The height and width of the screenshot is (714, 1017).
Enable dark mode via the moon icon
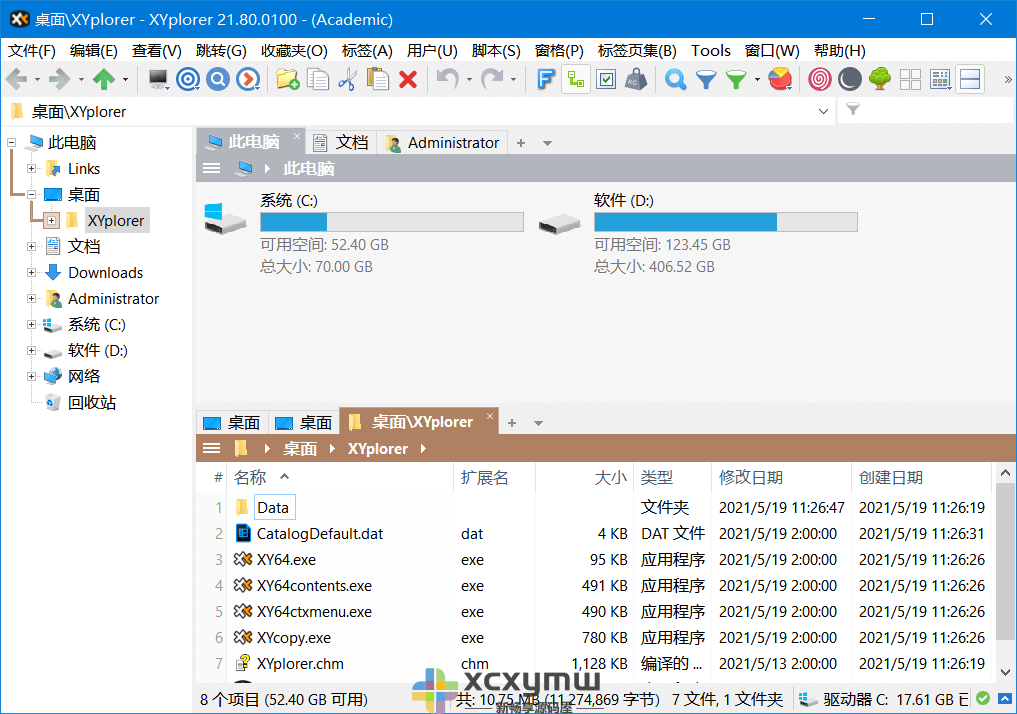point(850,81)
